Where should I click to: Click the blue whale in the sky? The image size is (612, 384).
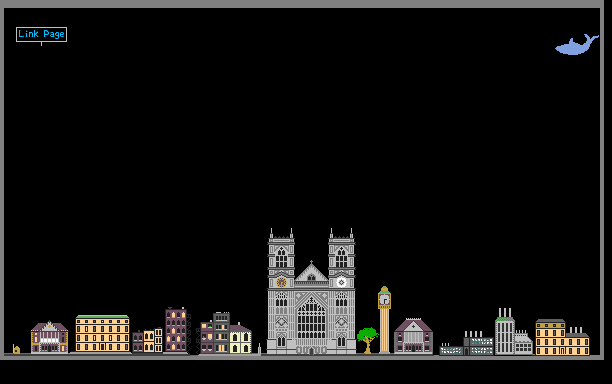576,45
